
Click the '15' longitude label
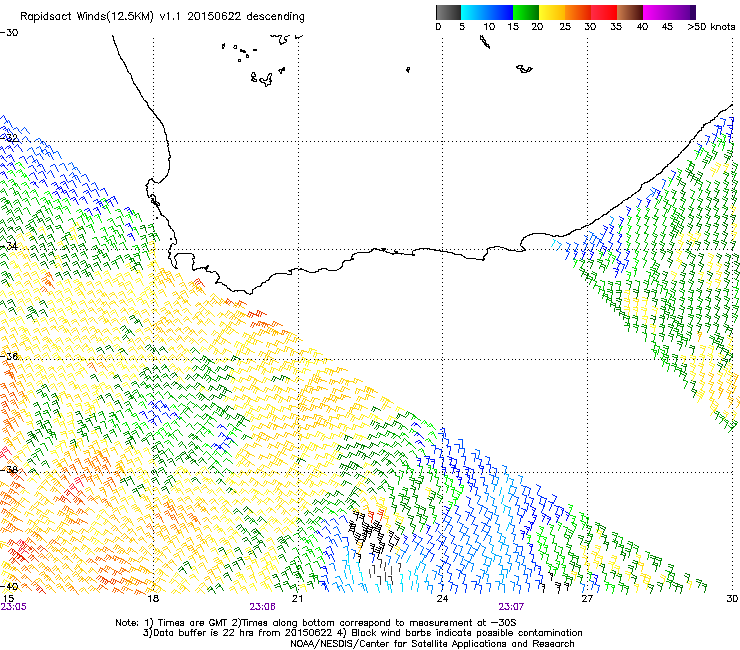[x=8, y=599]
